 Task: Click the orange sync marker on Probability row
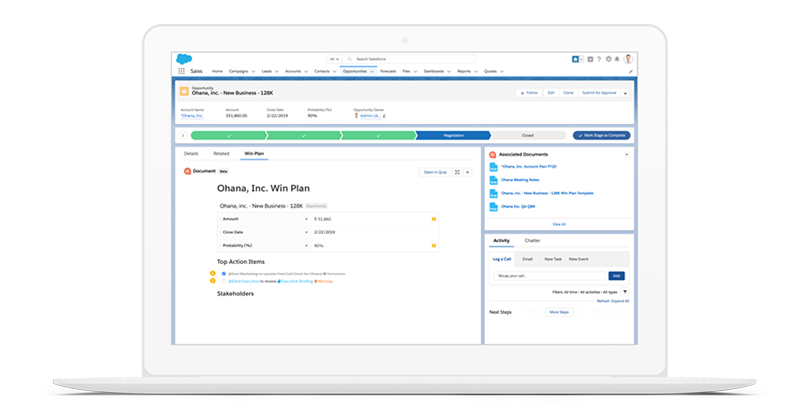(434, 246)
